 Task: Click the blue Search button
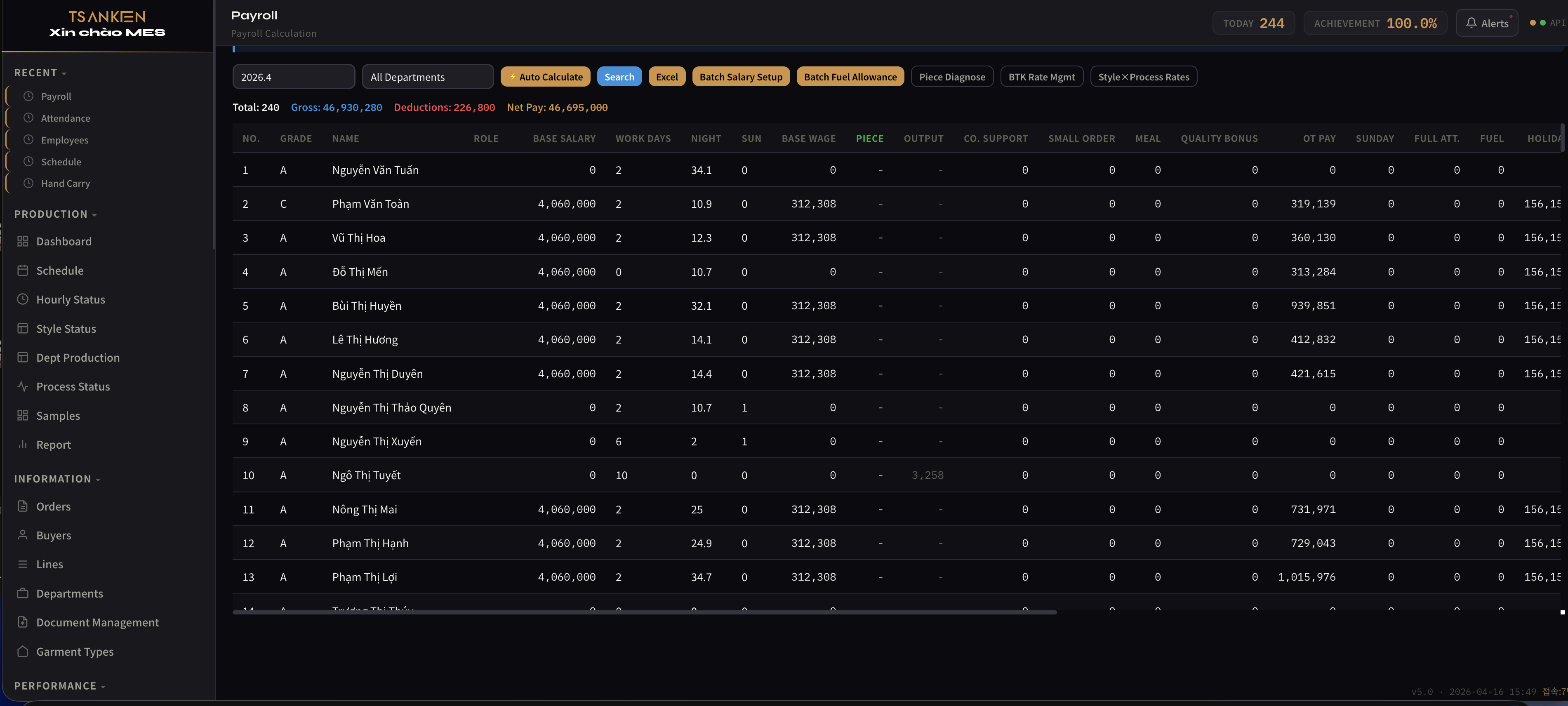619,77
